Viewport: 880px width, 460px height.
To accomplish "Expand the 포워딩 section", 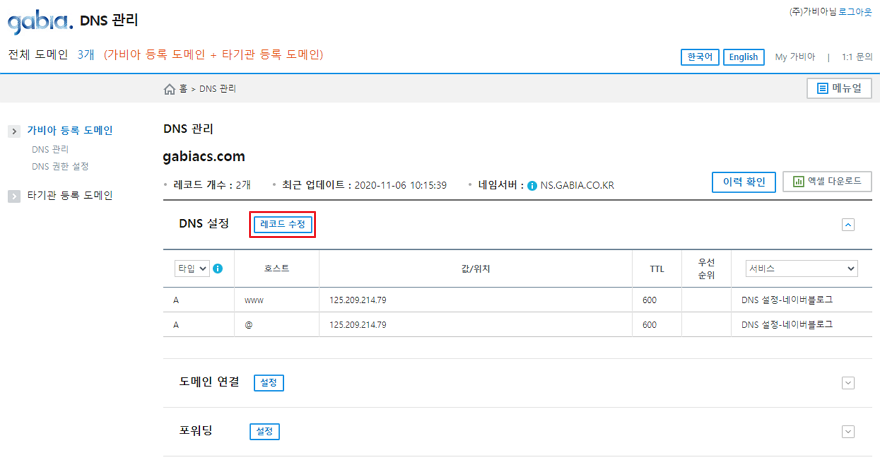I will 848,432.
